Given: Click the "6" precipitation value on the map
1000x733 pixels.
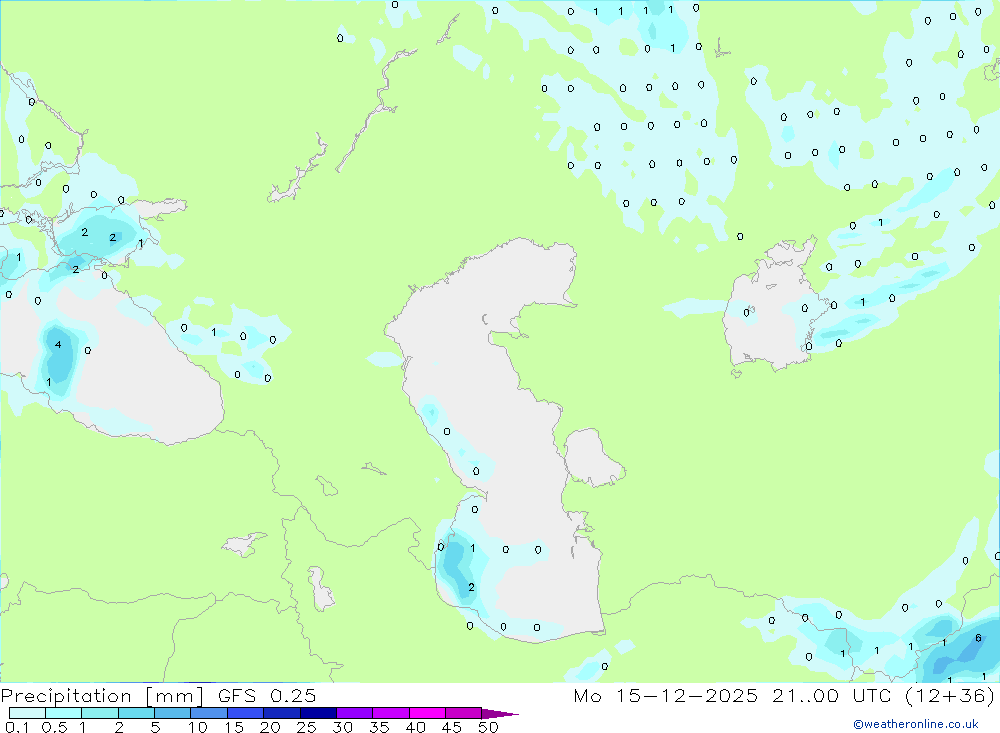Looking at the screenshot, I should click(x=978, y=638).
